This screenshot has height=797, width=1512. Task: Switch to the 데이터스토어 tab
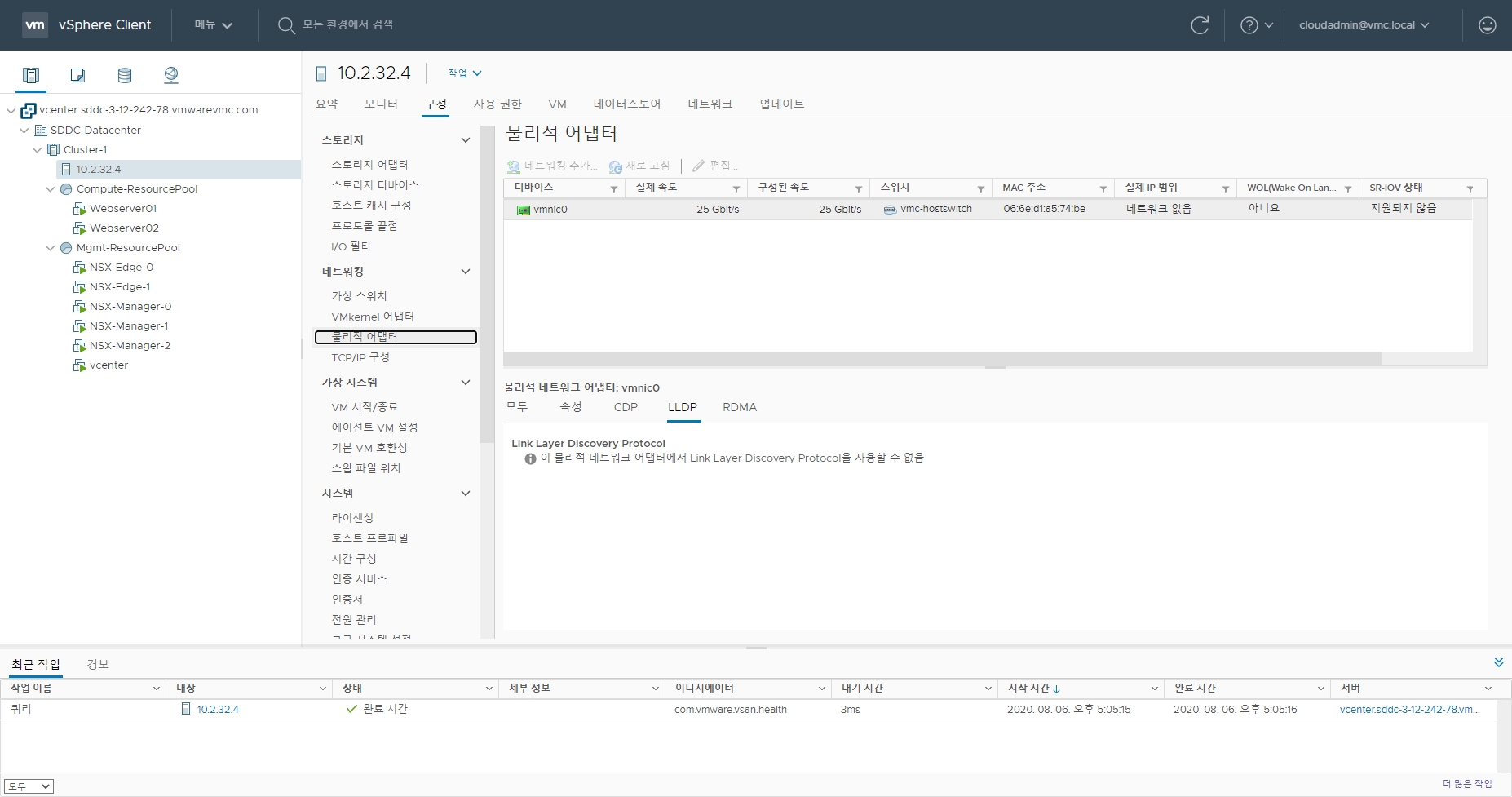point(627,104)
